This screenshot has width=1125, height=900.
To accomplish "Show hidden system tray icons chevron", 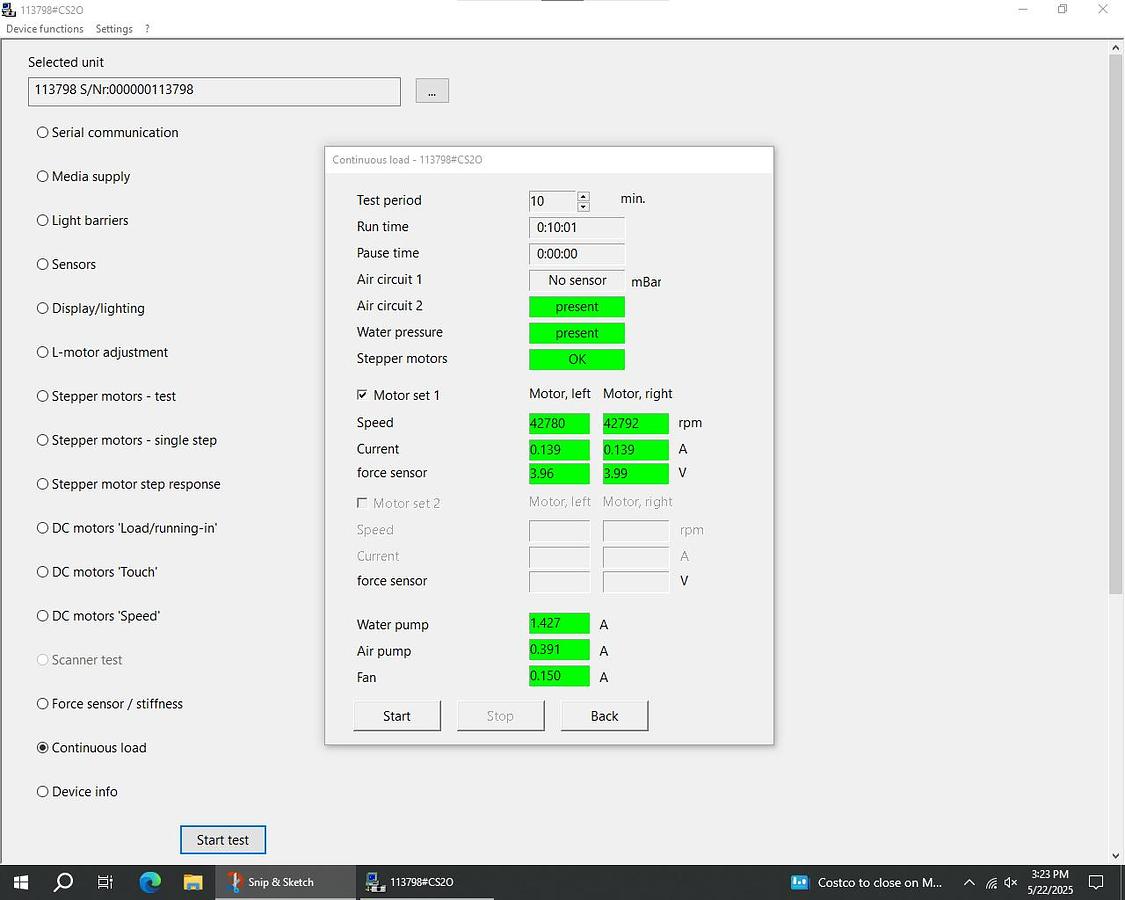I will pyautogui.click(x=968, y=883).
